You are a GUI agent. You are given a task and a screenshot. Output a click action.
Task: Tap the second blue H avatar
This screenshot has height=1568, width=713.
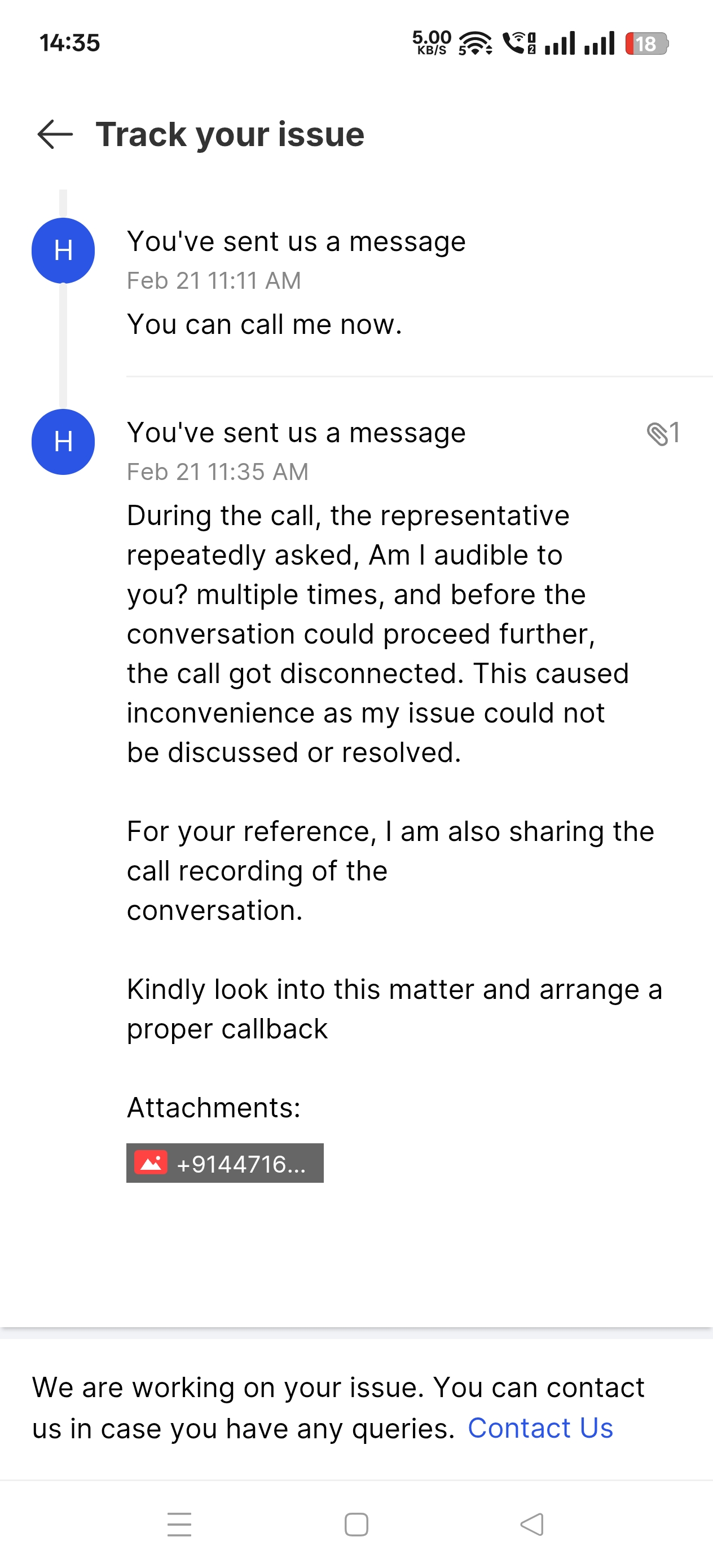[63, 442]
